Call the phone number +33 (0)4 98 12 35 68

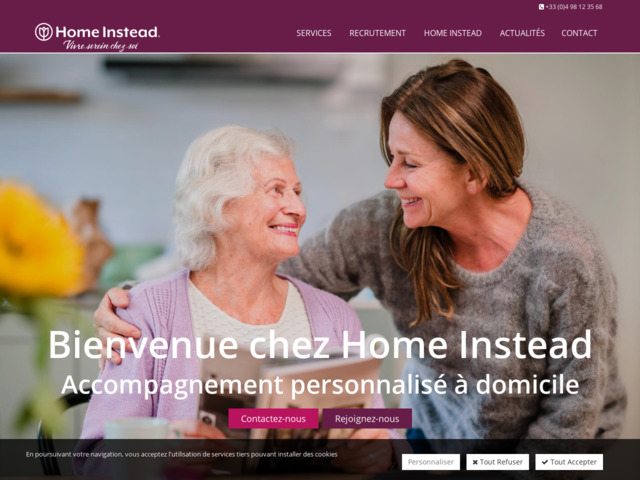point(574,7)
